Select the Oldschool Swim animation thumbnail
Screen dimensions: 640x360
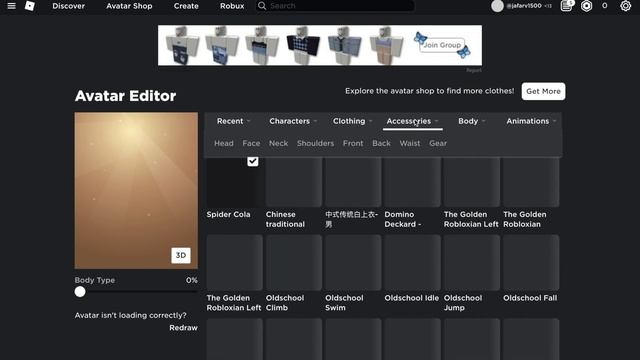(x=353, y=262)
